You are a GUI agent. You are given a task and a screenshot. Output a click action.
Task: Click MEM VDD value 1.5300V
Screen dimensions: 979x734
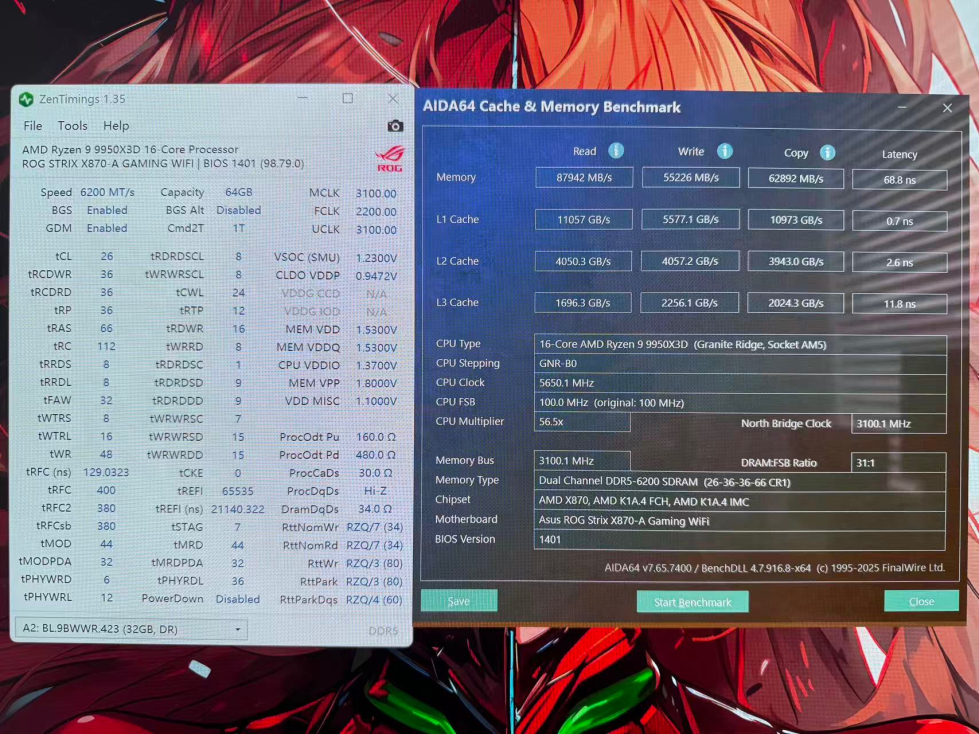(x=376, y=330)
